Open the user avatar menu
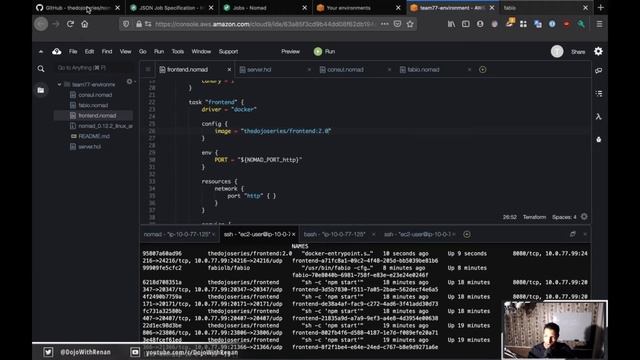Screen dimensions: 640x360 557,51
